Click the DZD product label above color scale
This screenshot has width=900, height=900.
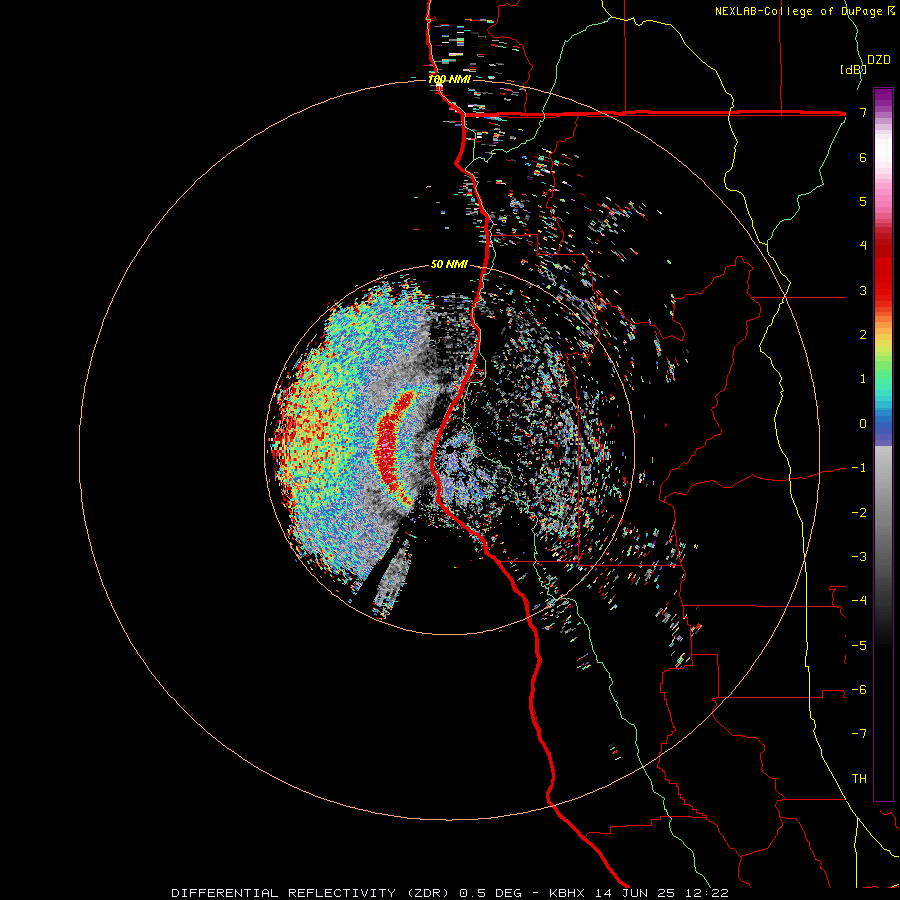(x=879, y=60)
